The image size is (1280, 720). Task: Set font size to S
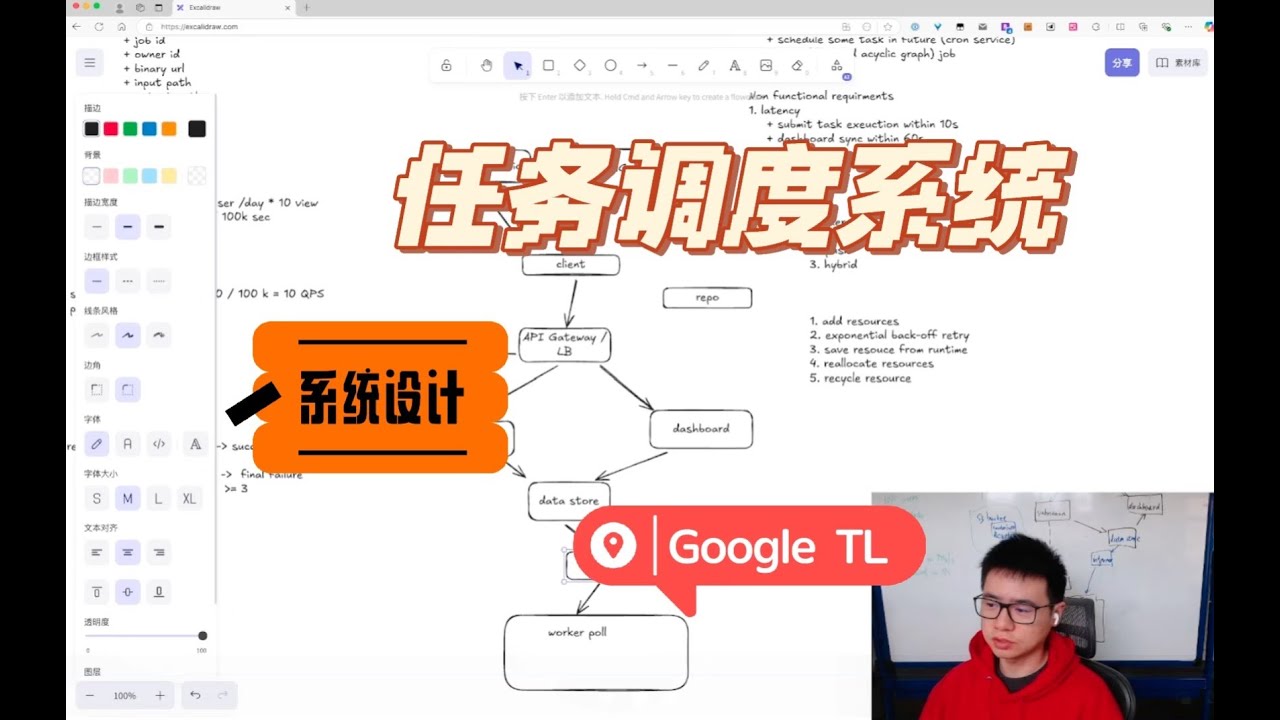tap(97, 498)
